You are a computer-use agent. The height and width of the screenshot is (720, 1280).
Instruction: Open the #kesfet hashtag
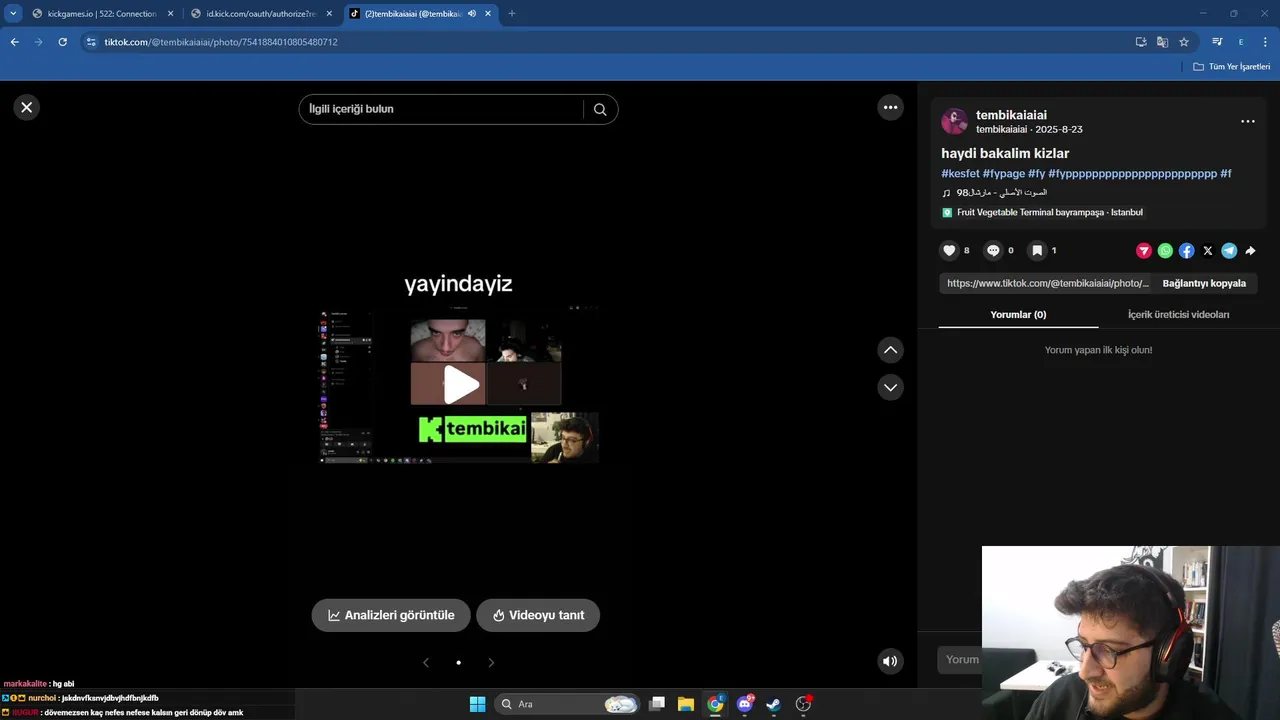[960, 174]
